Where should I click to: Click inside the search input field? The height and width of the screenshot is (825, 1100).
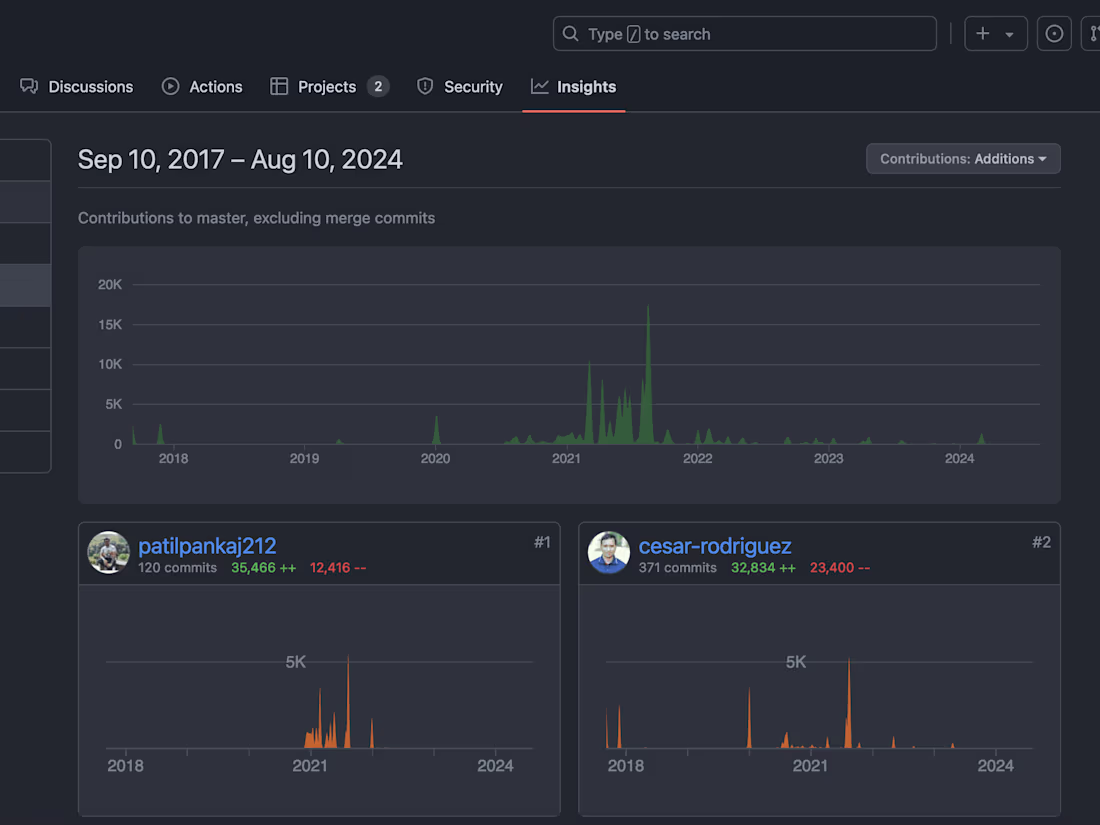[745, 33]
